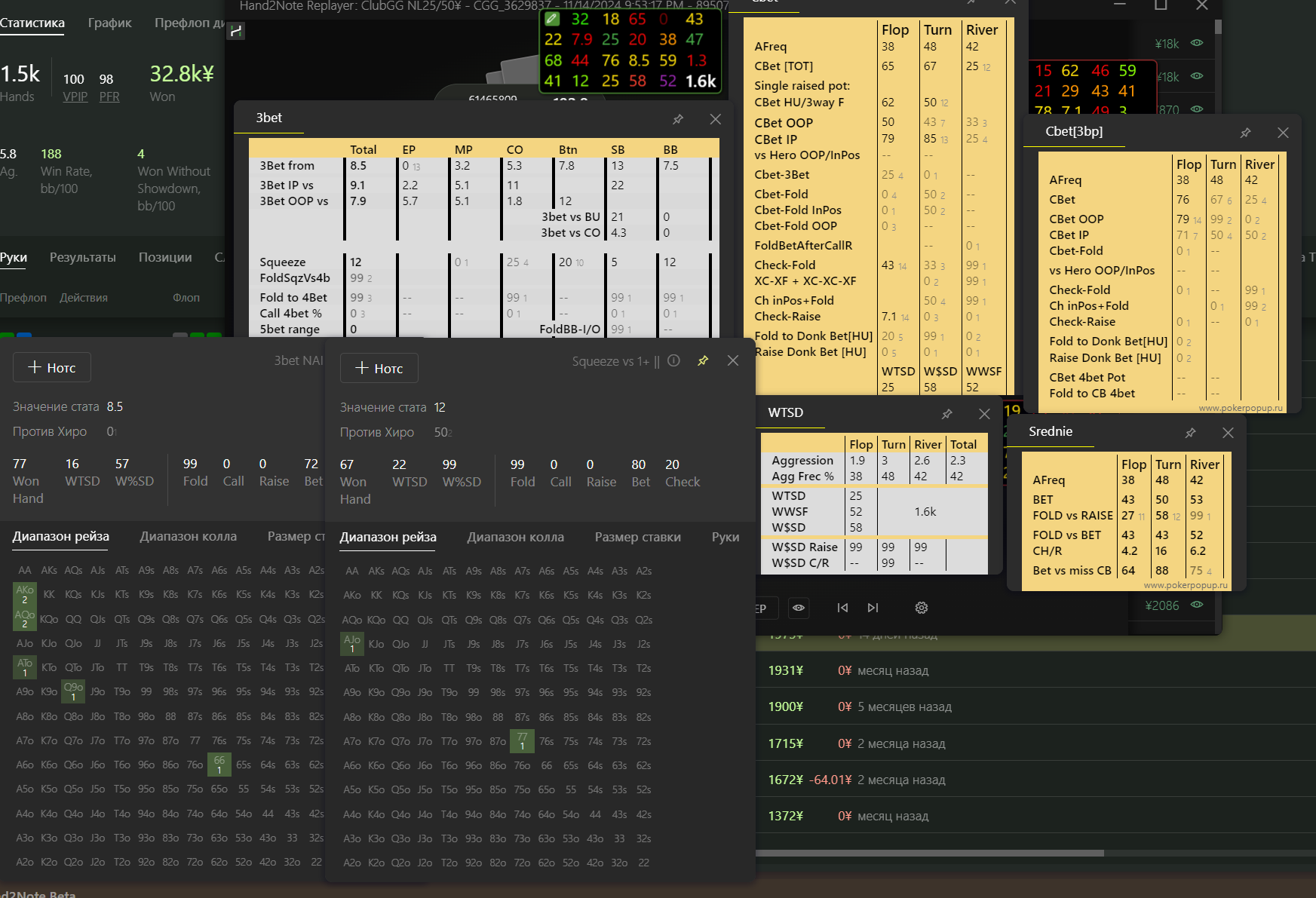Unpin the Squeeze vs 1+ stat panel
Viewport: 1316px width, 898px height.
pos(703,361)
